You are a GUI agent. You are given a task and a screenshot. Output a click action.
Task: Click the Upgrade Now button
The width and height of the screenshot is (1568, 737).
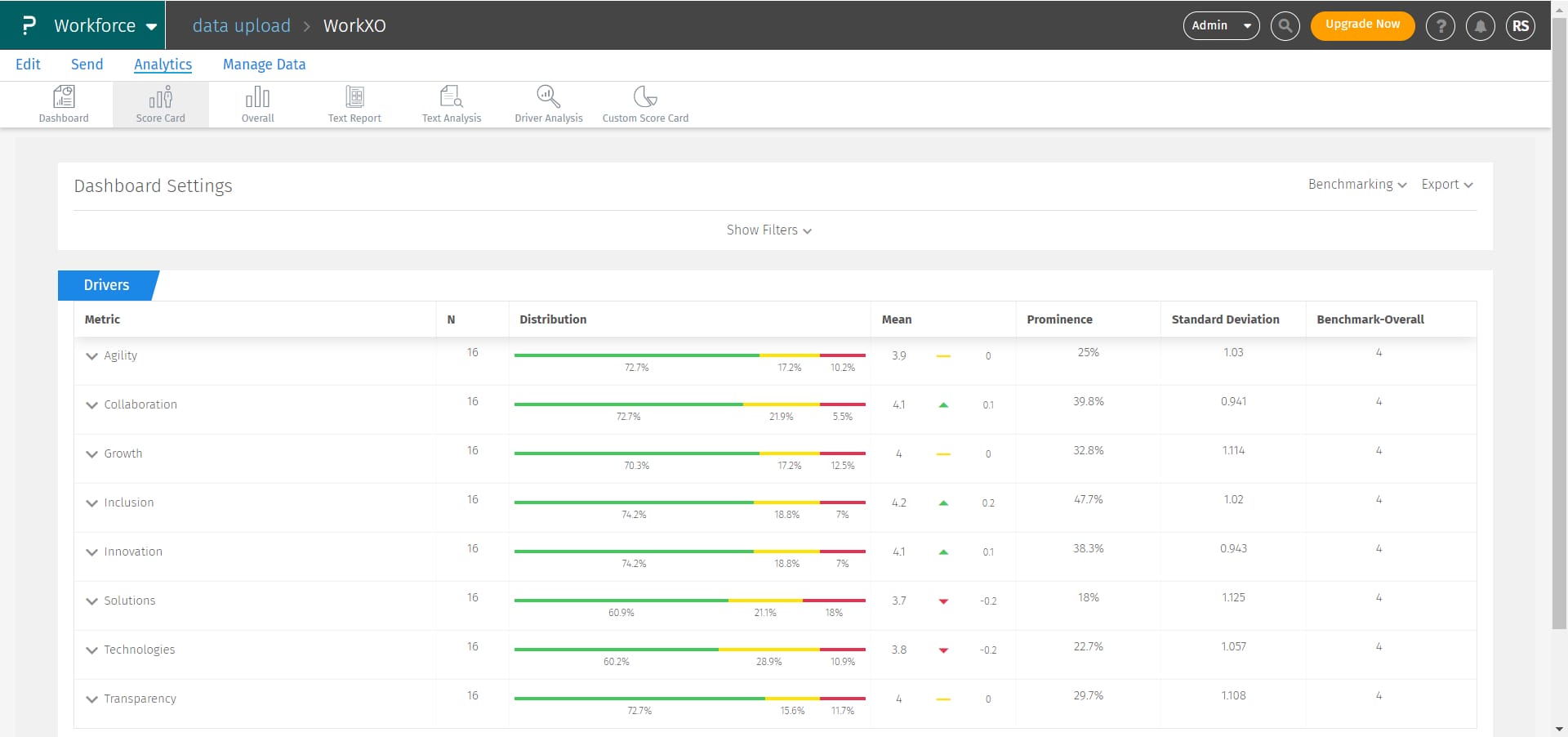click(x=1361, y=25)
